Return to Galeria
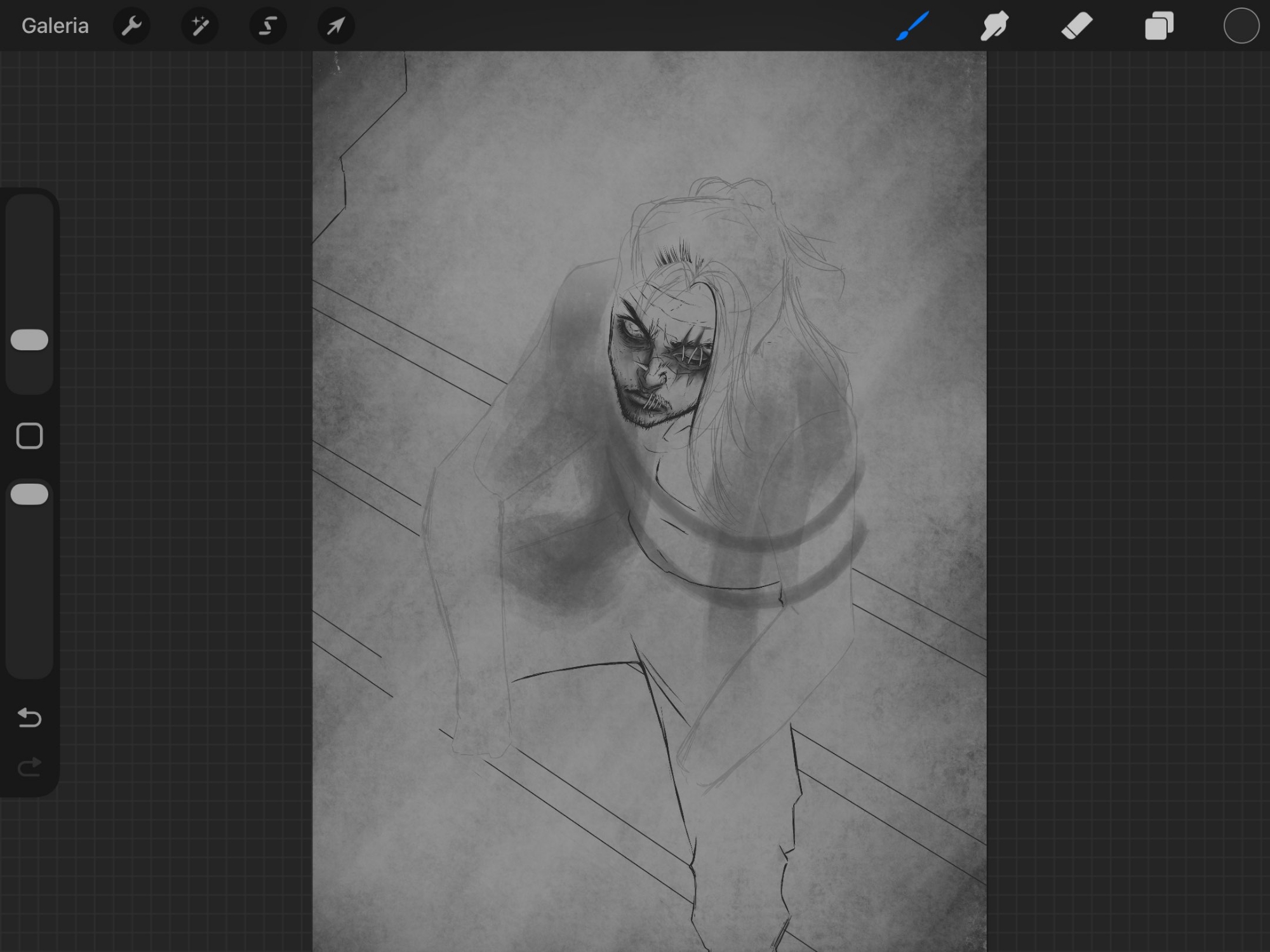 [55, 26]
